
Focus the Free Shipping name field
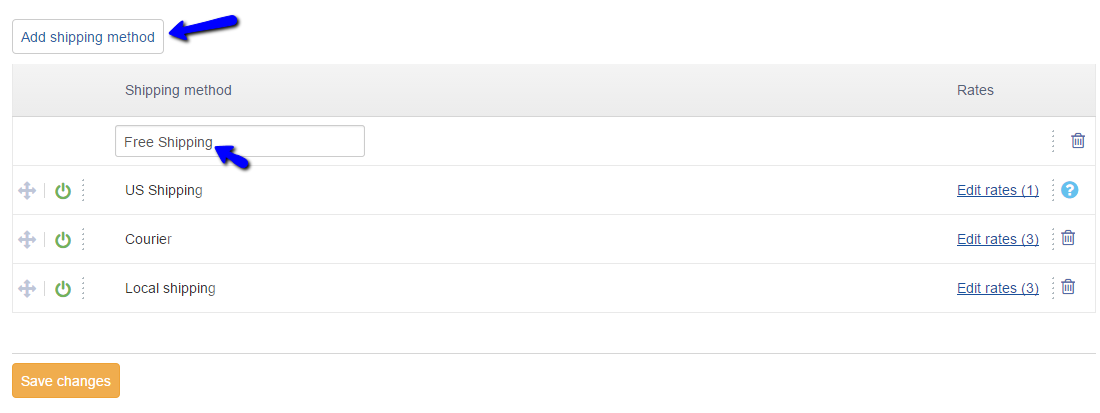point(240,141)
